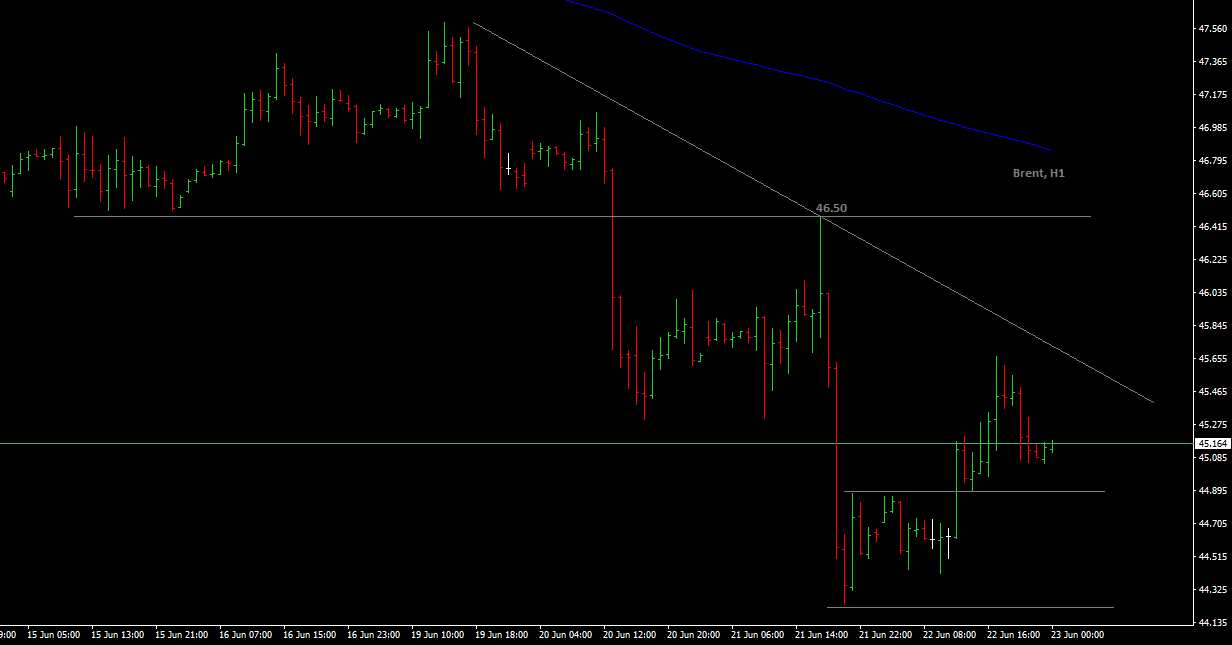Screen dimensions: 1232x645
Task: Click the 22 Jun 08:00 time label
Action: pos(949,634)
